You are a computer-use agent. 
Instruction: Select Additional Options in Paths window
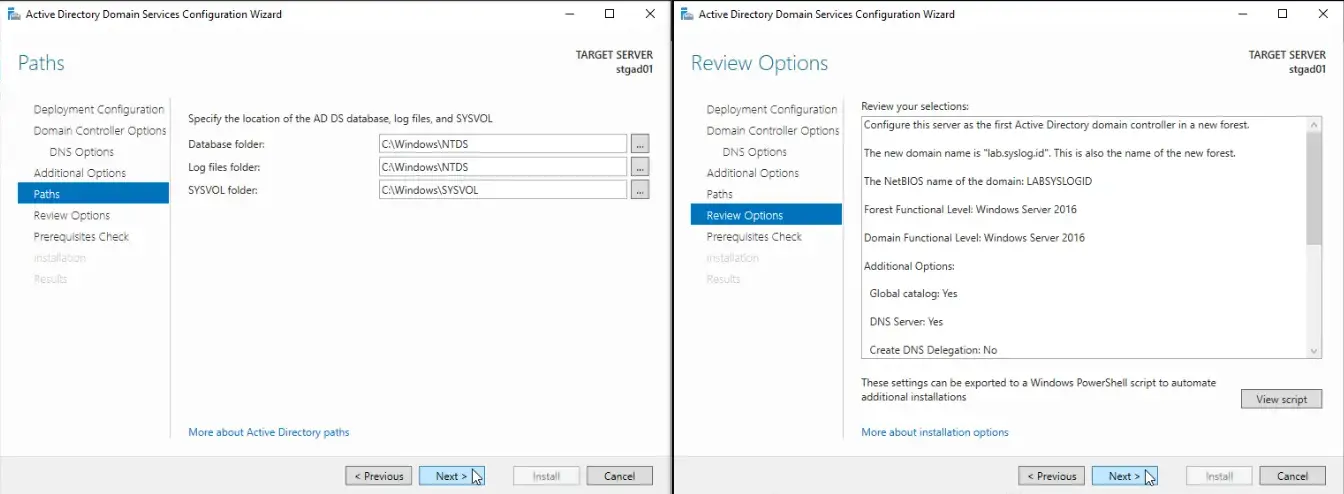(79, 173)
